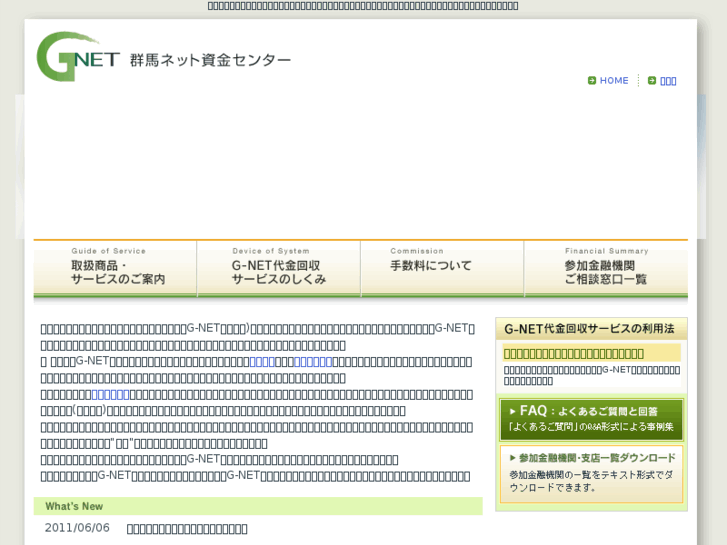Click the green arrow icon beside HOME

(592, 81)
